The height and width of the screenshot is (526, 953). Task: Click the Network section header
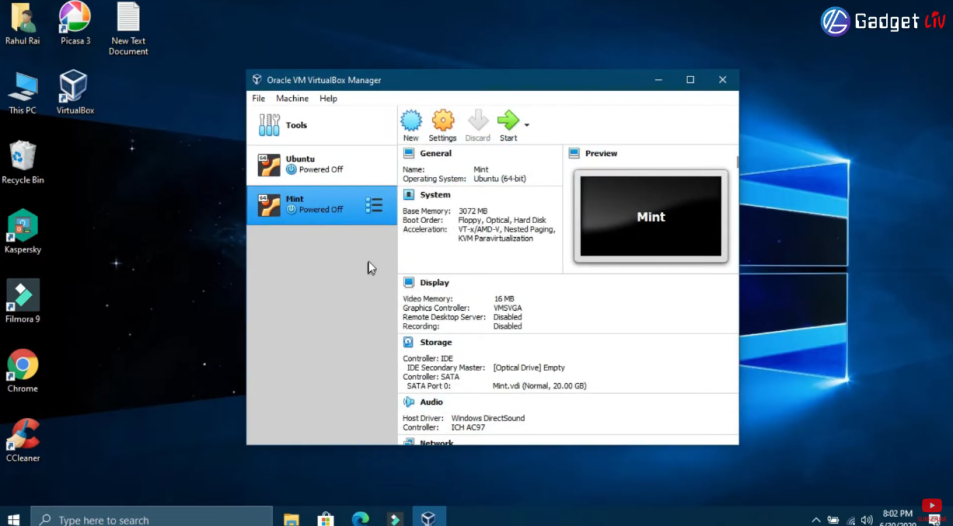pyautogui.click(x=436, y=442)
